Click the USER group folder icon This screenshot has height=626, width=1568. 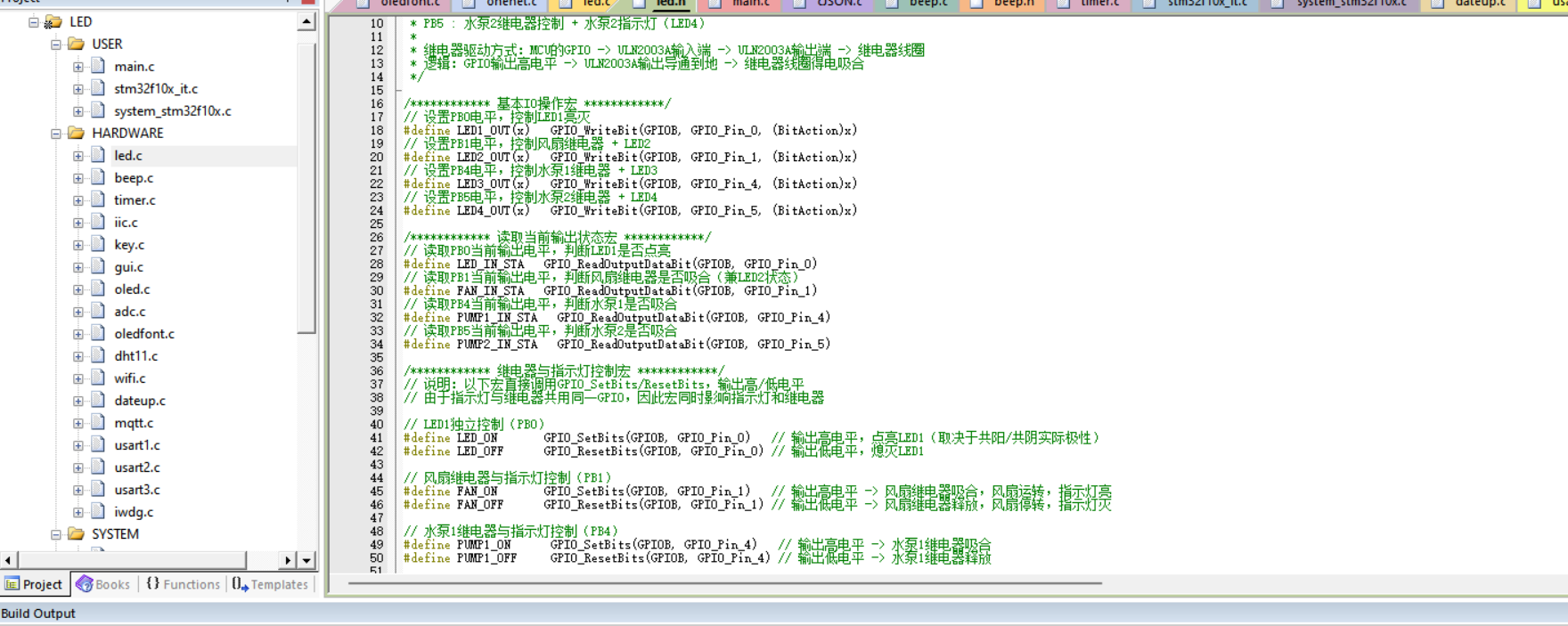pos(76,44)
